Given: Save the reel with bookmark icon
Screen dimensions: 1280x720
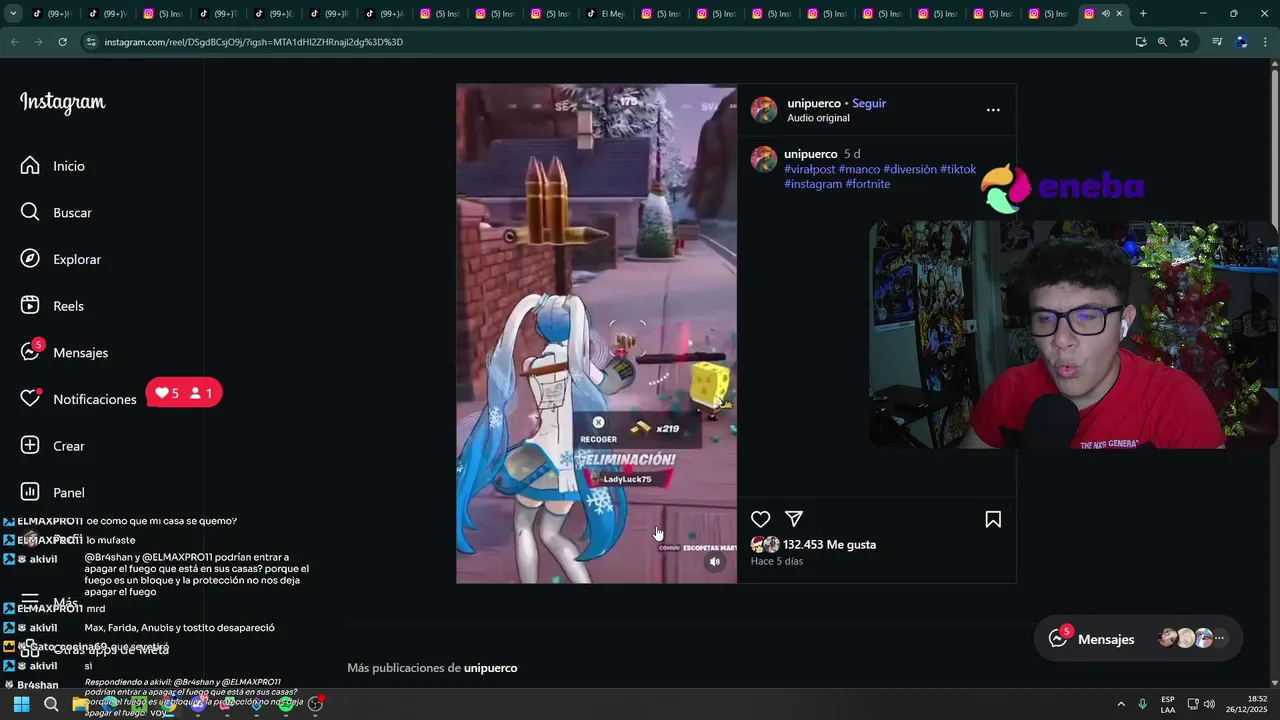Looking at the screenshot, I should click(x=993, y=519).
